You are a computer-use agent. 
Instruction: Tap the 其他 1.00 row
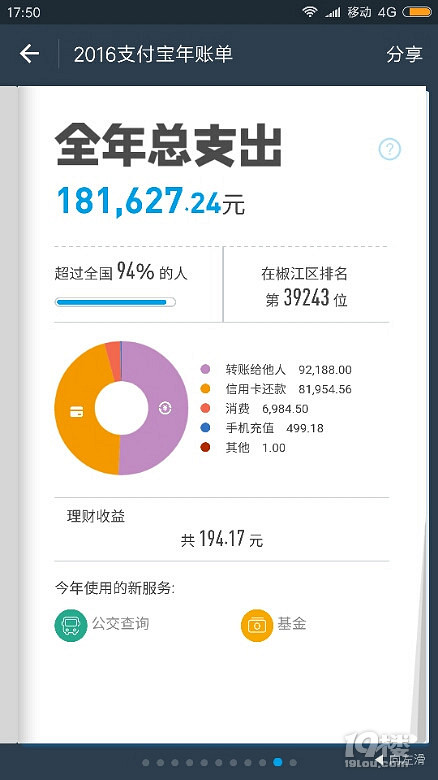click(243, 447)
